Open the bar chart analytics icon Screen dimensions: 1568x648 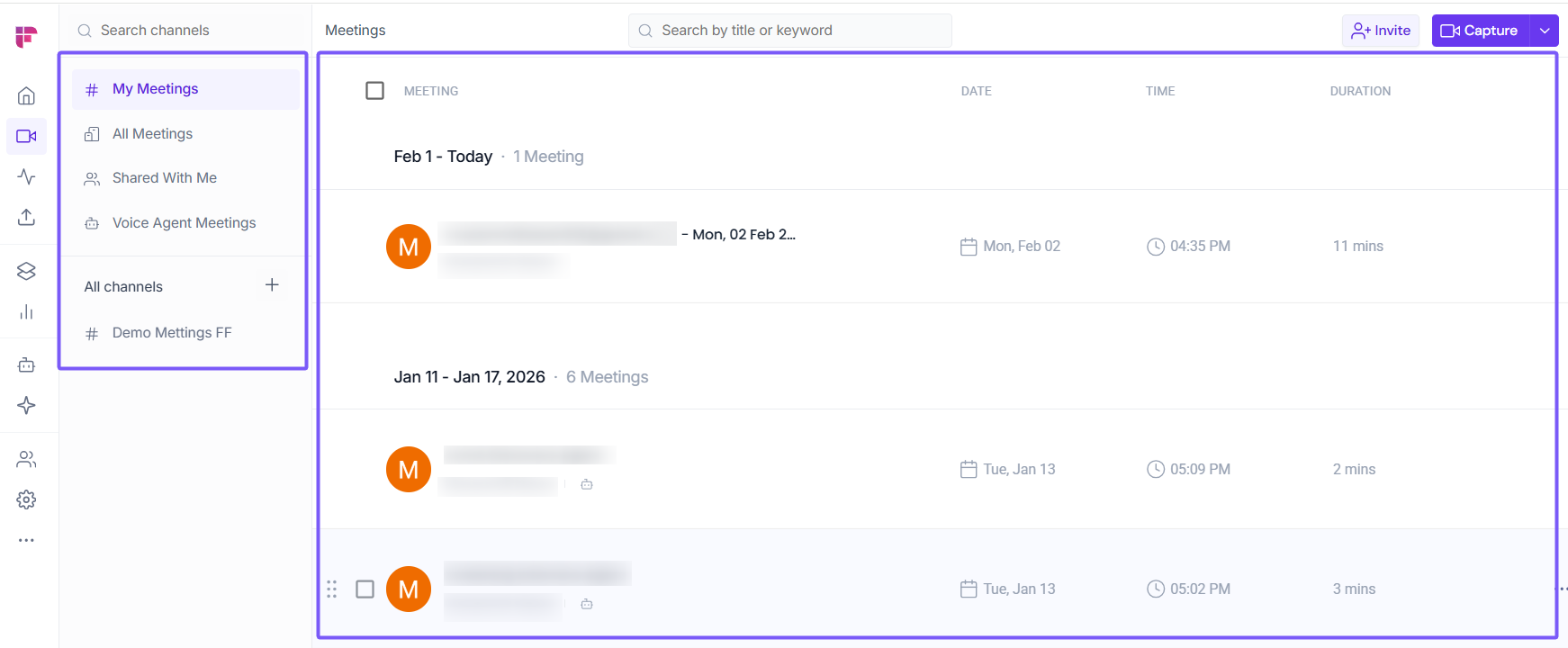coord(27,311)
